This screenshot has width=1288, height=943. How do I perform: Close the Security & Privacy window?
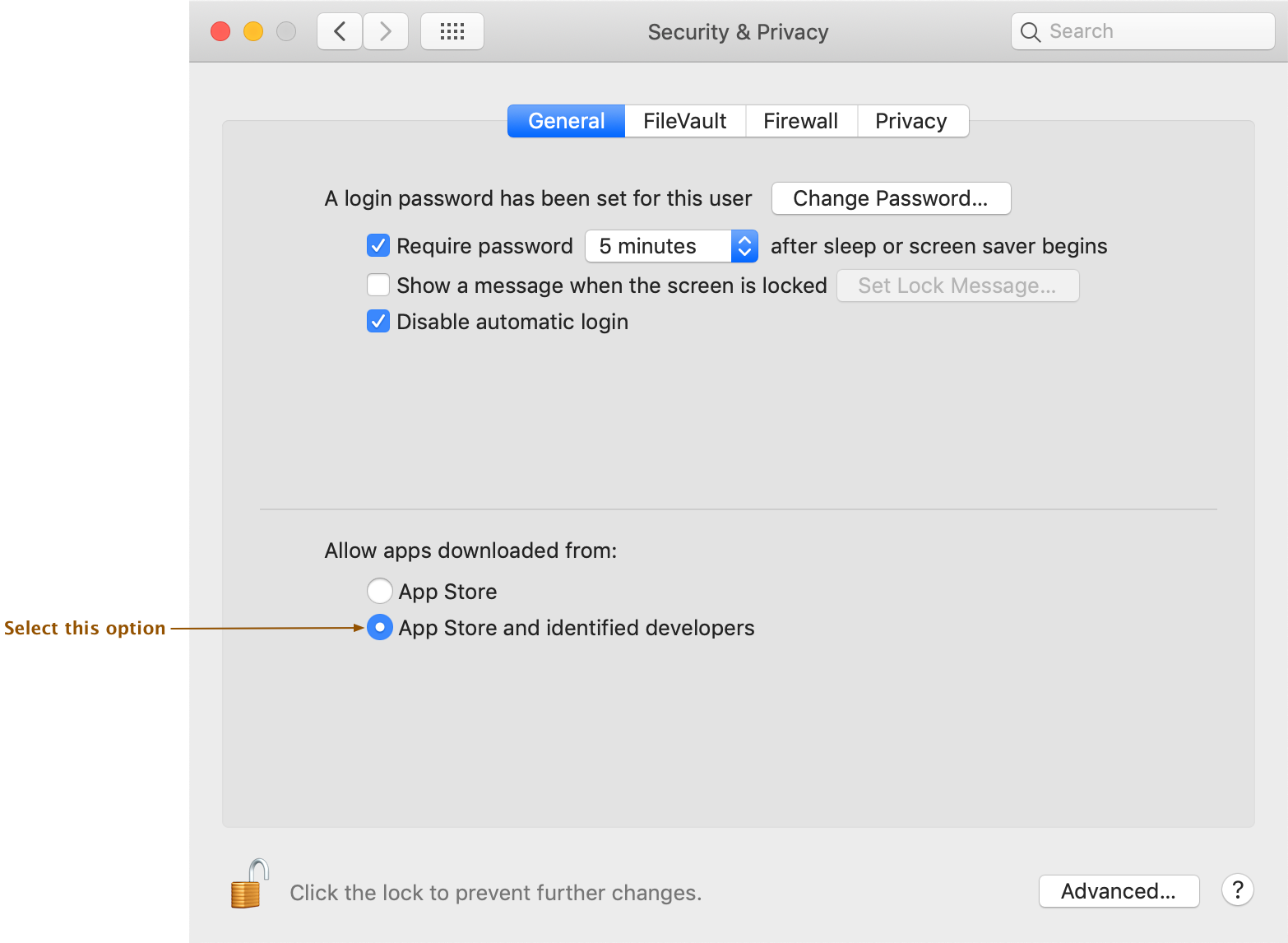220,31
